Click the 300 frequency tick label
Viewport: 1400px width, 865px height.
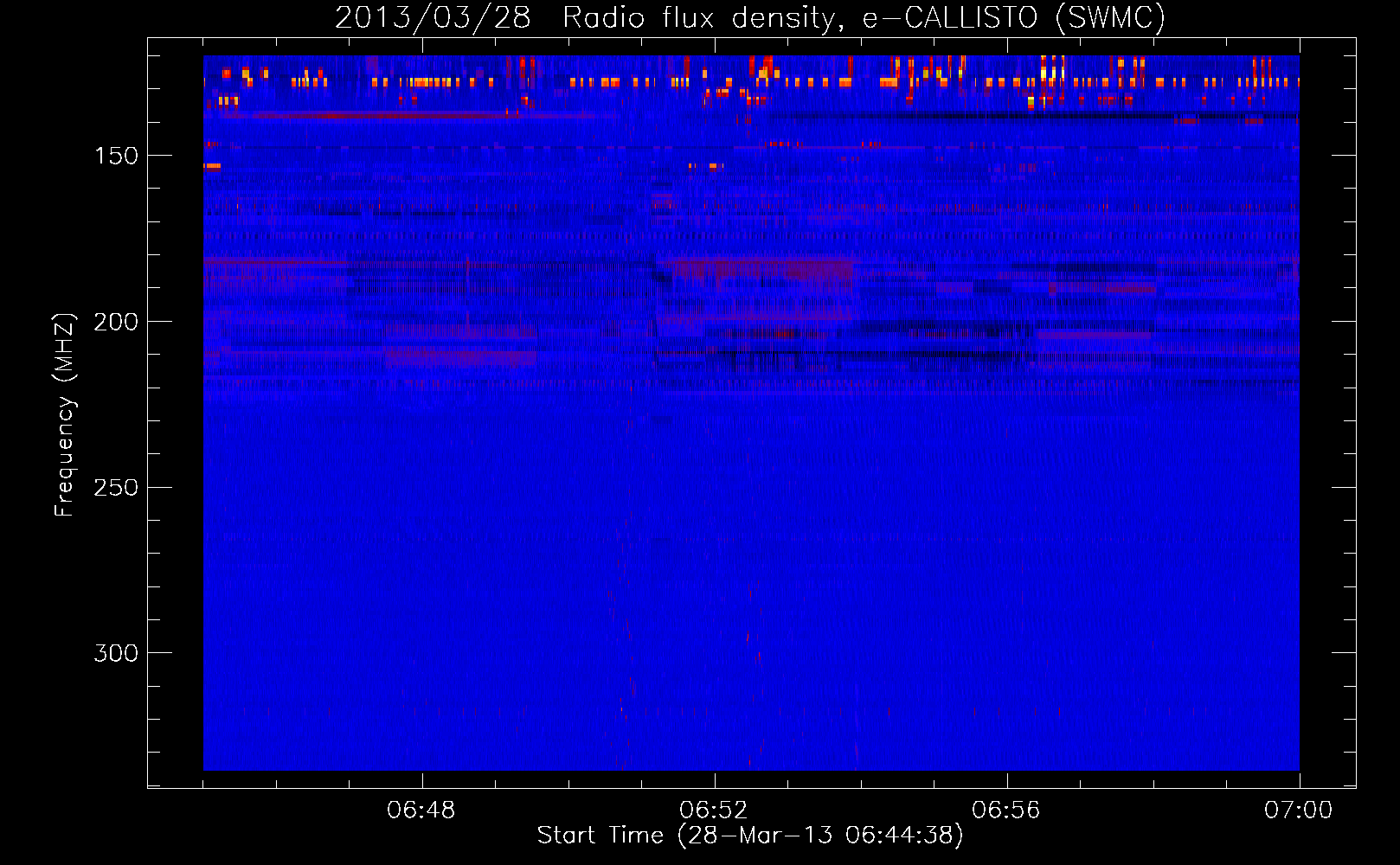coord(116,653)
